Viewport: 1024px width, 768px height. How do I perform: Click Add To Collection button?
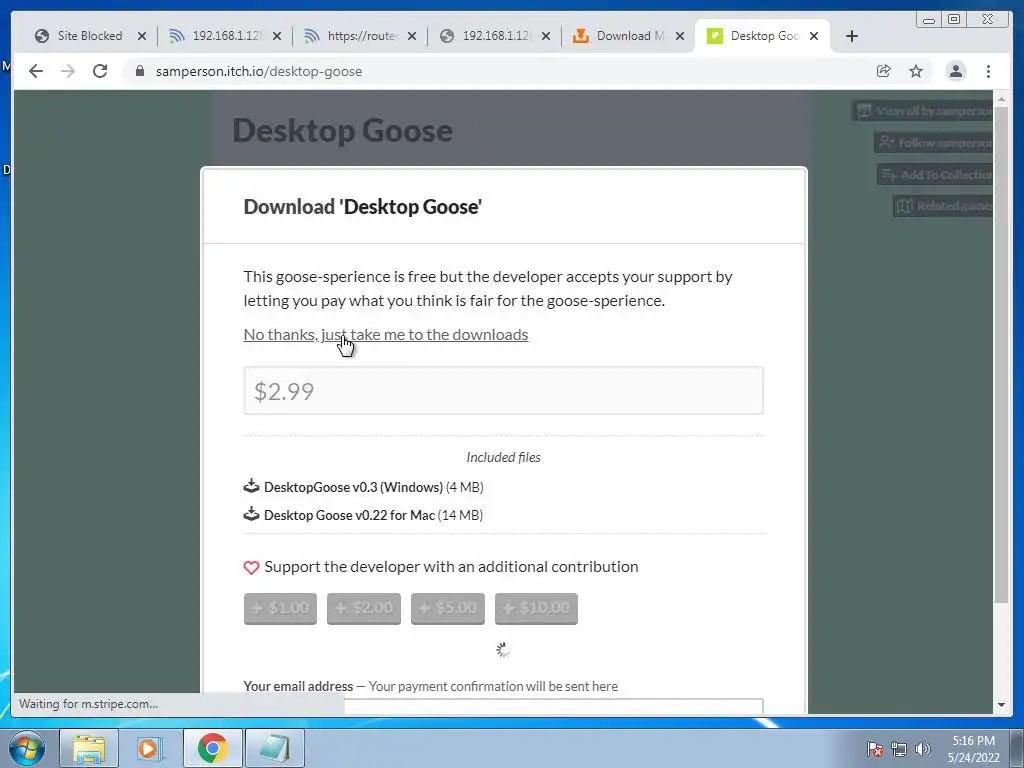[x=935, y=174]
